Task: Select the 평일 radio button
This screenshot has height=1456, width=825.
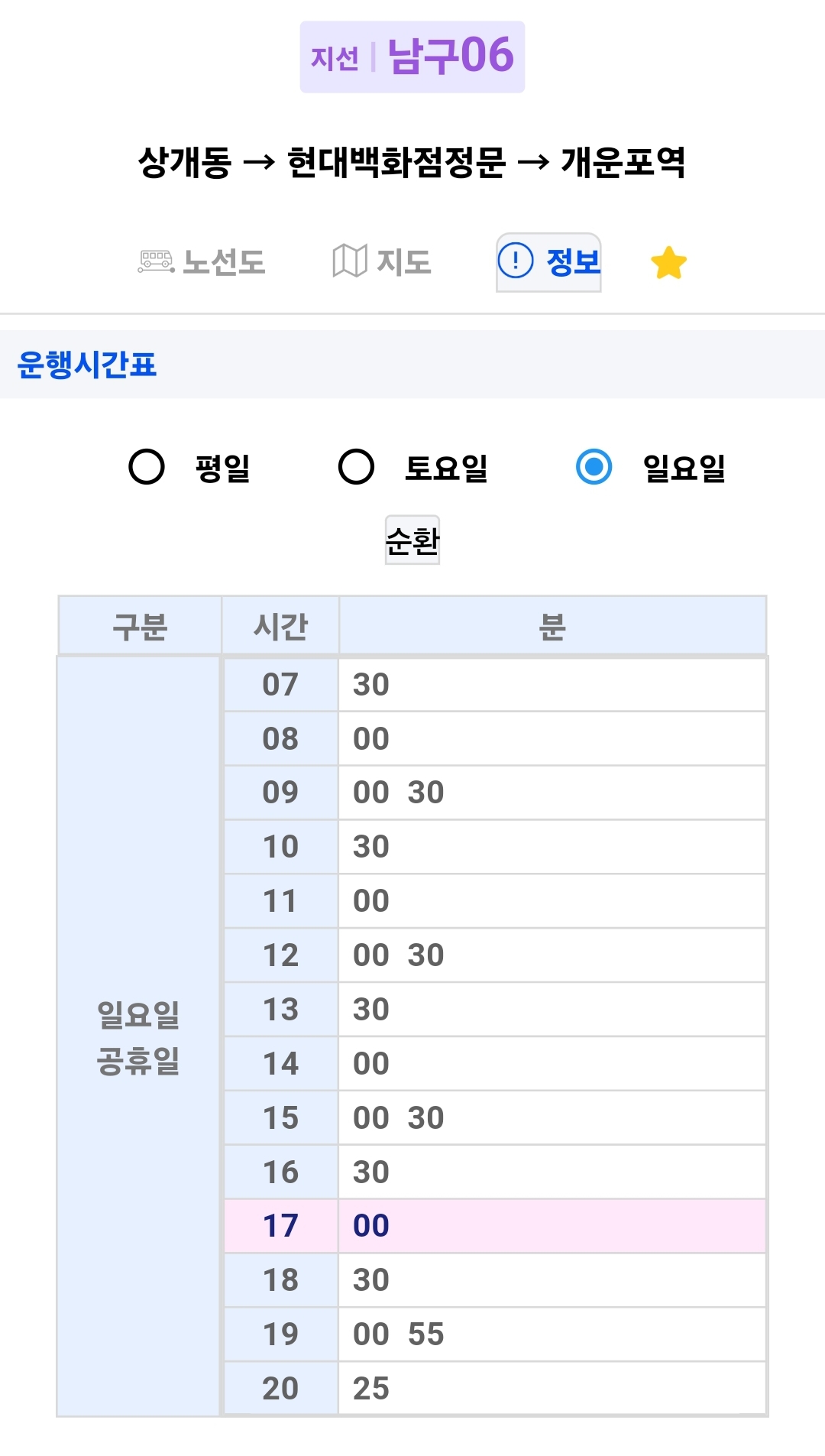Action: pyautogui.click(x=147, y=466)
